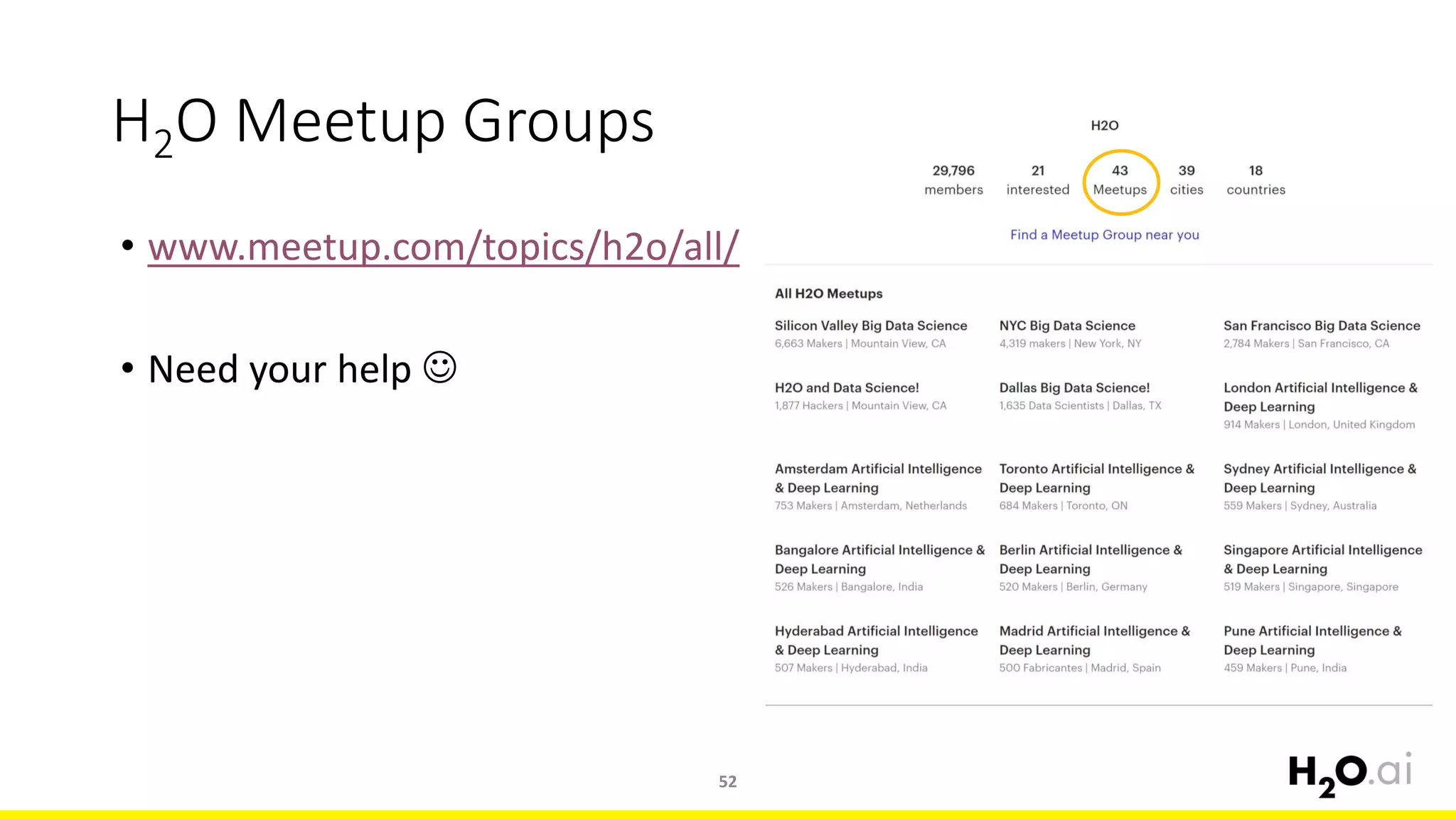1456x819 pixels.
Task: Click '1,877 Hackers | Mountain View, CA'
Action: (860, 405)
